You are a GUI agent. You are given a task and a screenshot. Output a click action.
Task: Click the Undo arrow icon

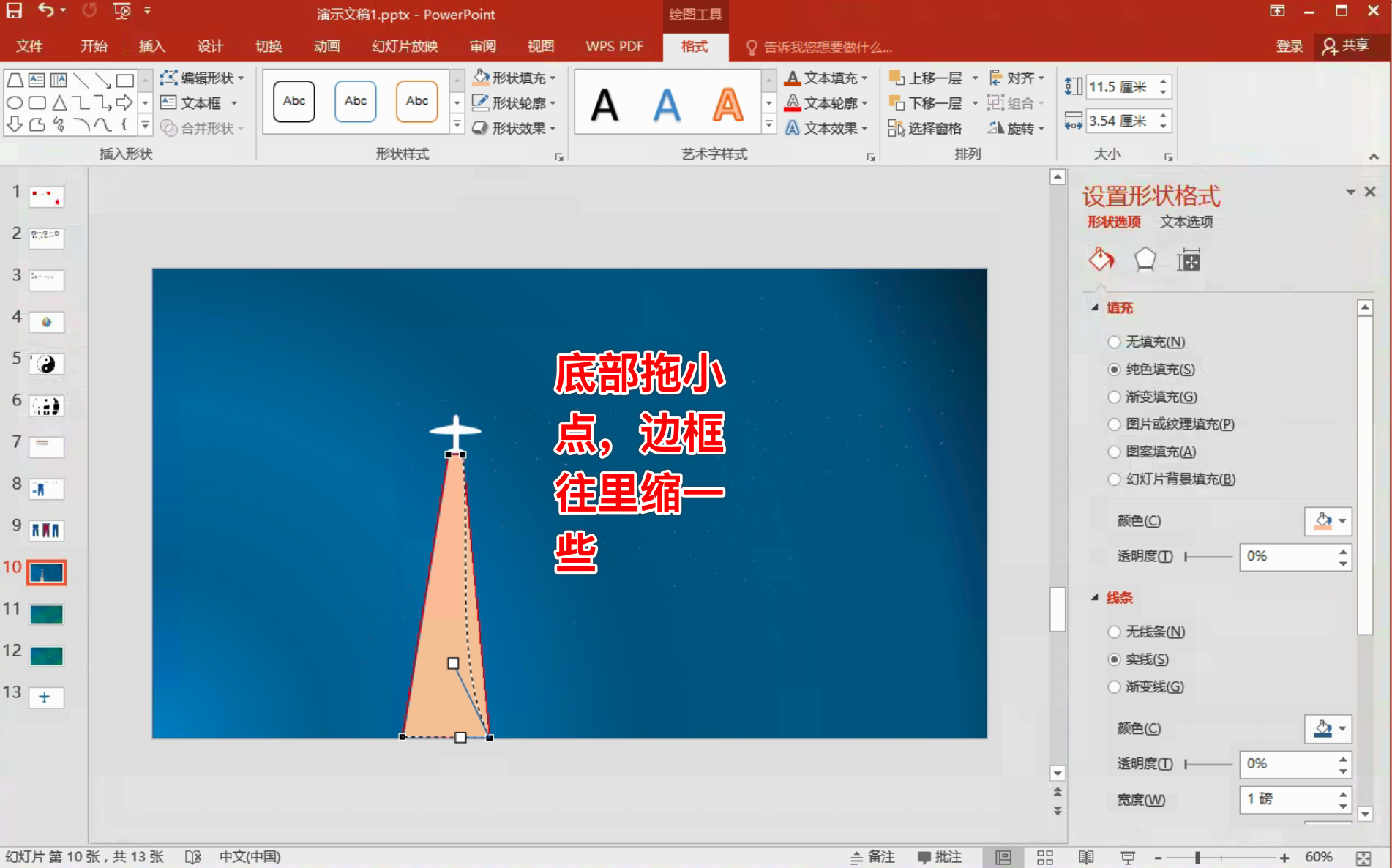click(47, 10)
